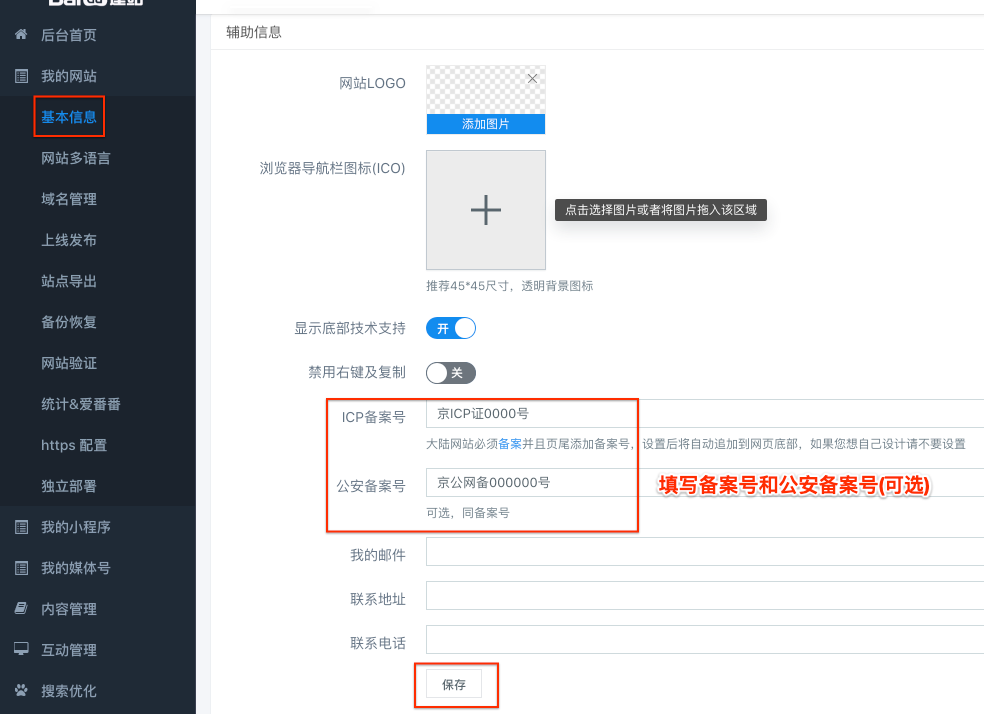
Task: Click the website logo preview thumbnail
Action: tap(486, 90)
